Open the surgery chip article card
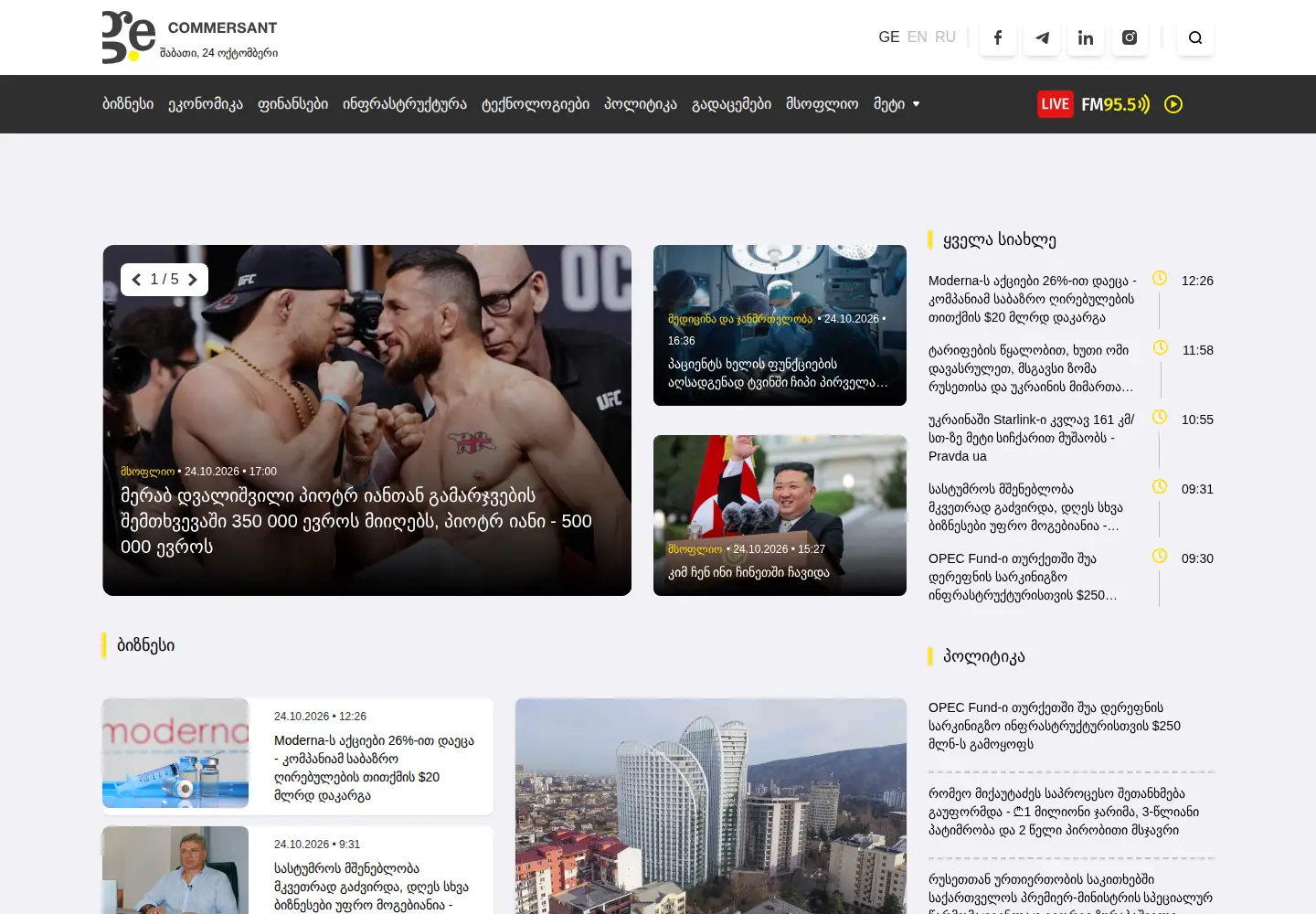Screen dimensions: 1316x914 tap(780, 325)
